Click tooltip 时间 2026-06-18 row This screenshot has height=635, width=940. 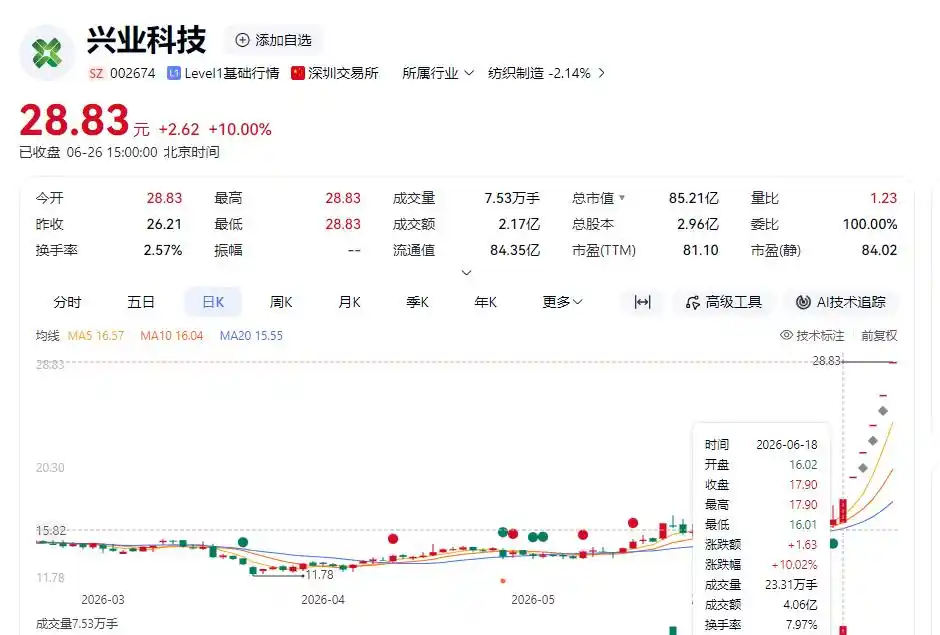point(761,444)
